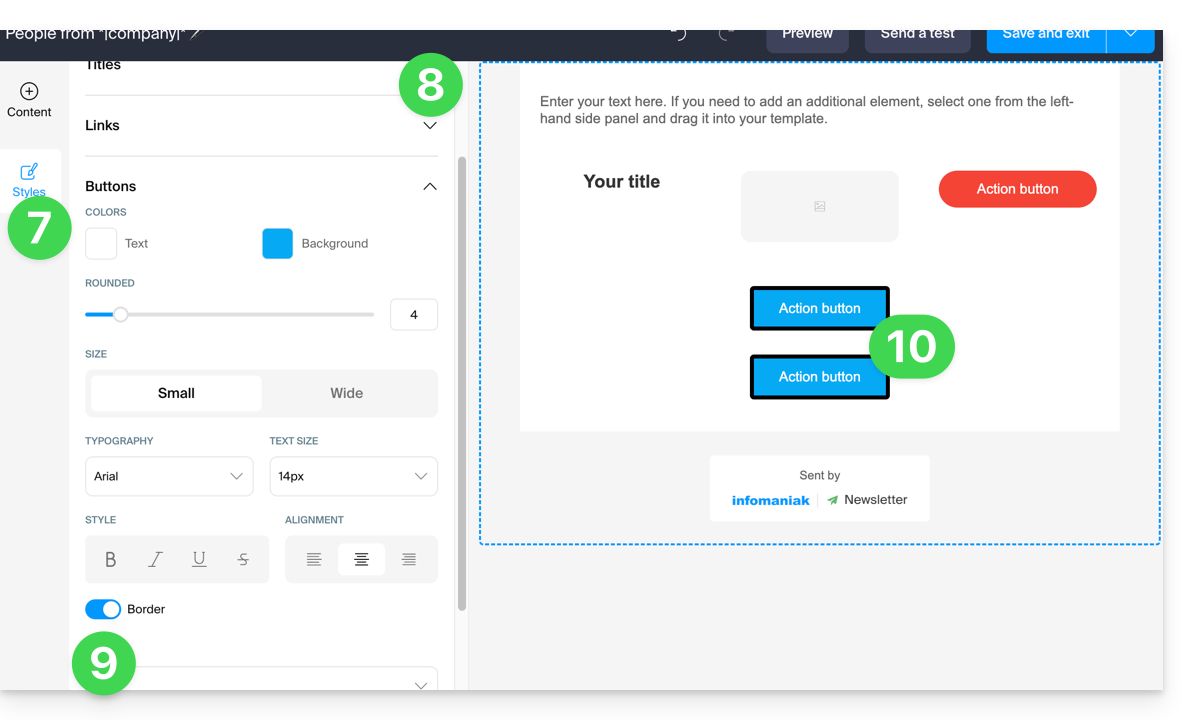
Task: Click the image placeholder in template
Action: pyautogui.click(x=819, y=206)
